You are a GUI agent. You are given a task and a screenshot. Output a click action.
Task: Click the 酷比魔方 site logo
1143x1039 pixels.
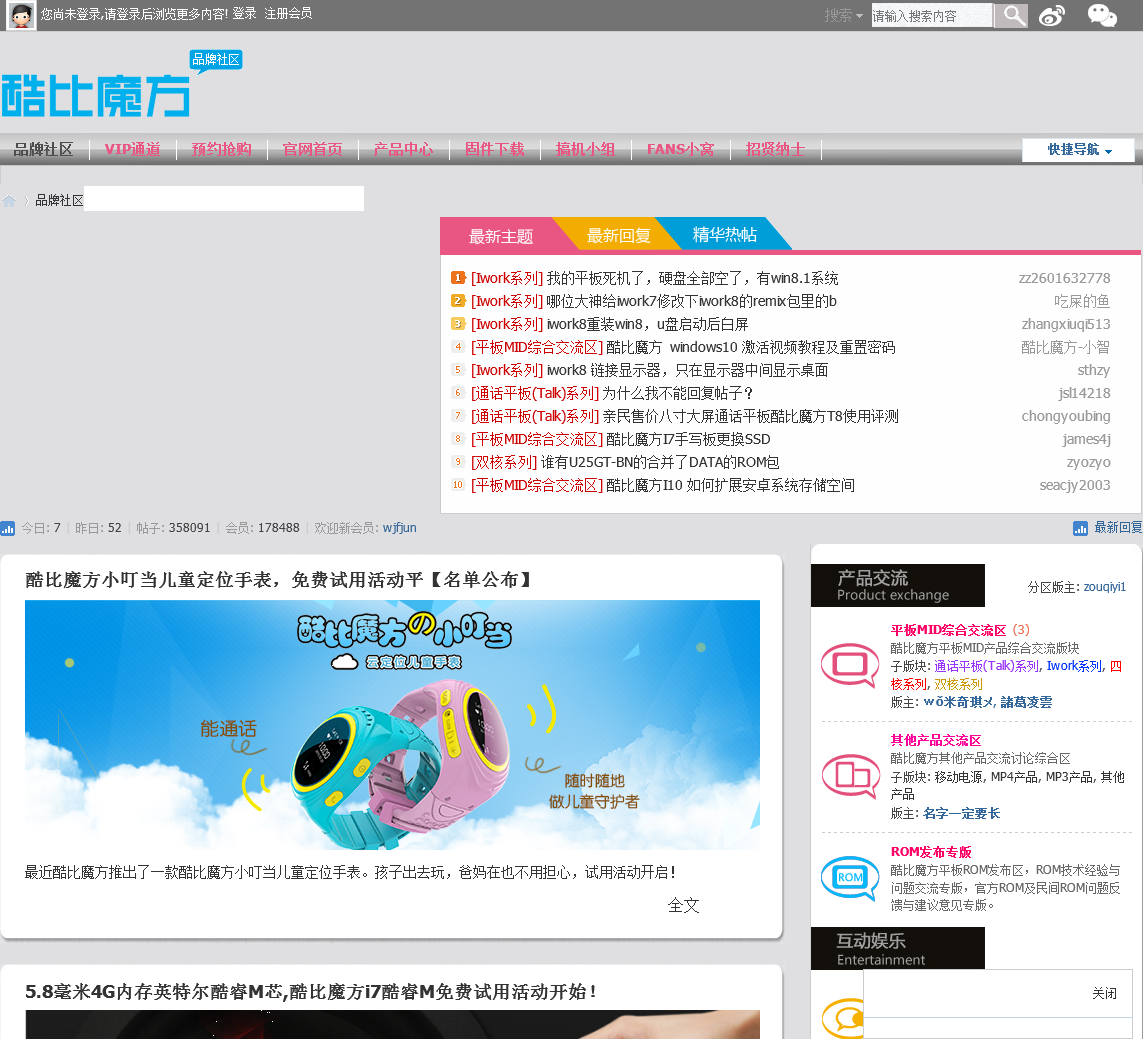click(95, 96)
